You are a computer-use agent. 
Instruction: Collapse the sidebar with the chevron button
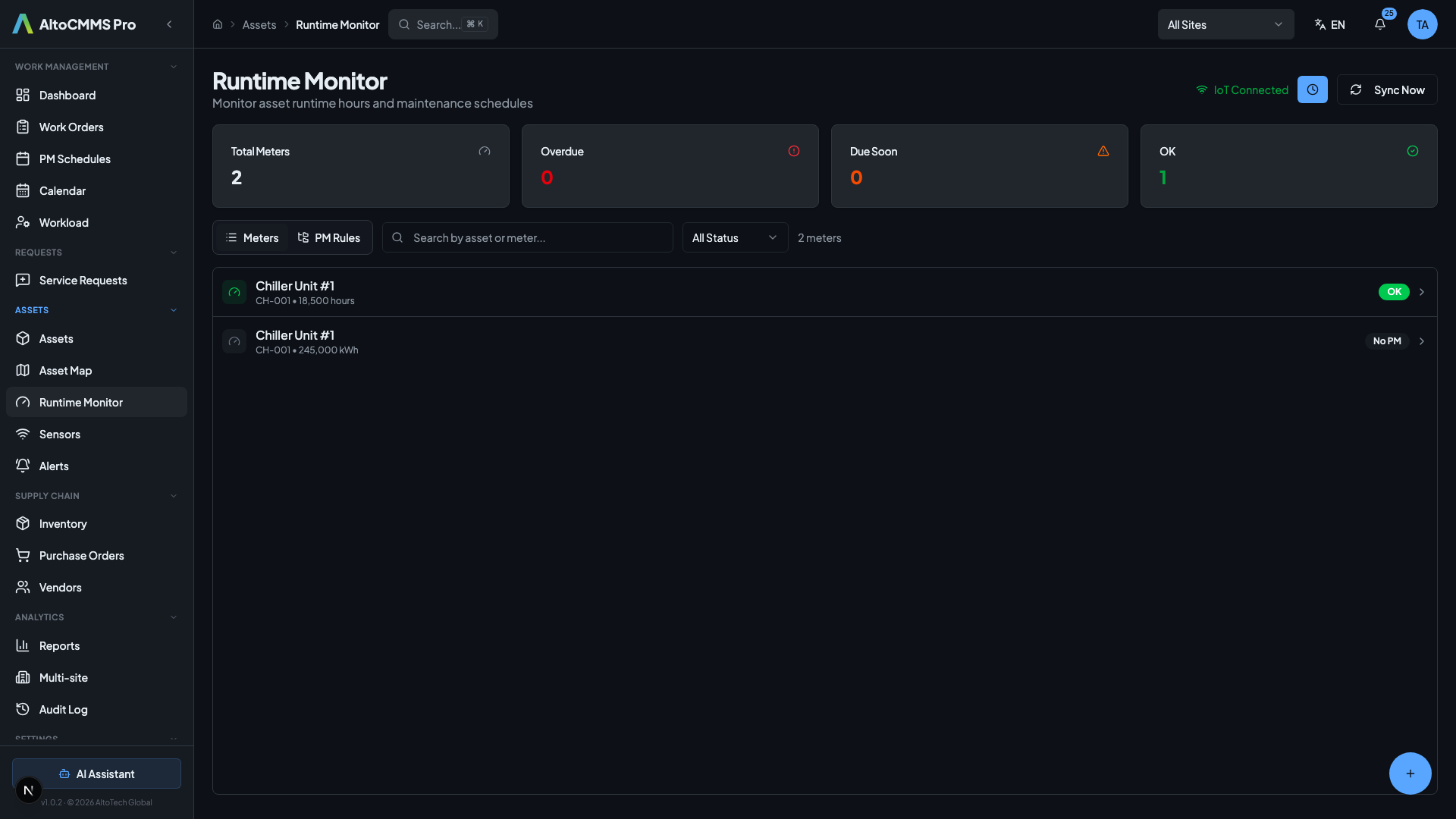coord(169,24)
